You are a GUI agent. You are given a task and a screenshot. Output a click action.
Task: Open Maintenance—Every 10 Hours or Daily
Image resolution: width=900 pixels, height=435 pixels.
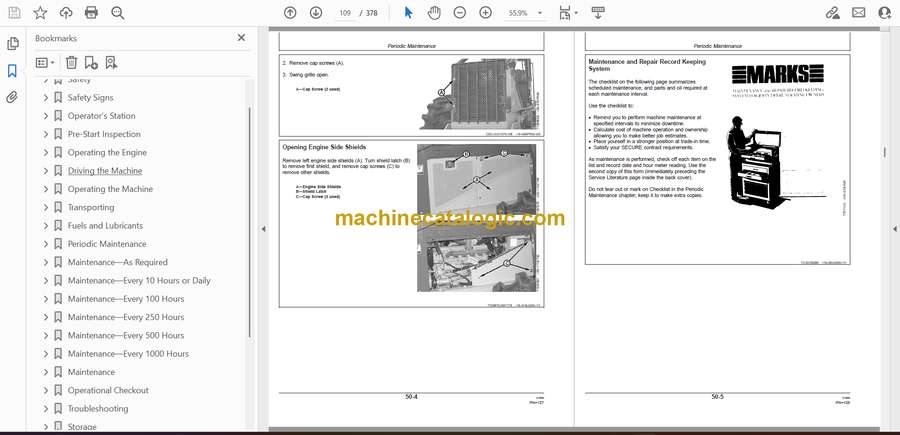click(139, 281)
